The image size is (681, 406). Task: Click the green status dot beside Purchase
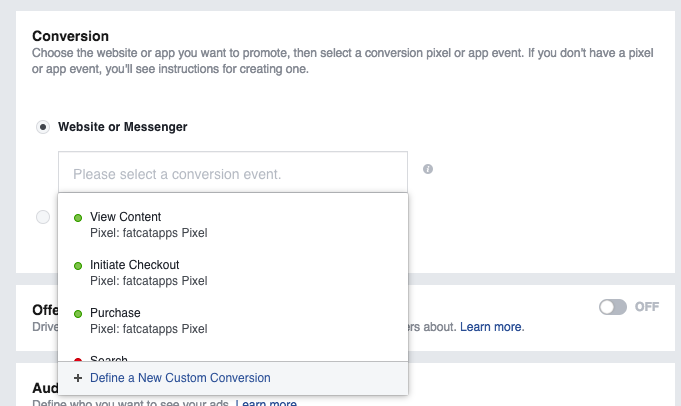(78, 314)
